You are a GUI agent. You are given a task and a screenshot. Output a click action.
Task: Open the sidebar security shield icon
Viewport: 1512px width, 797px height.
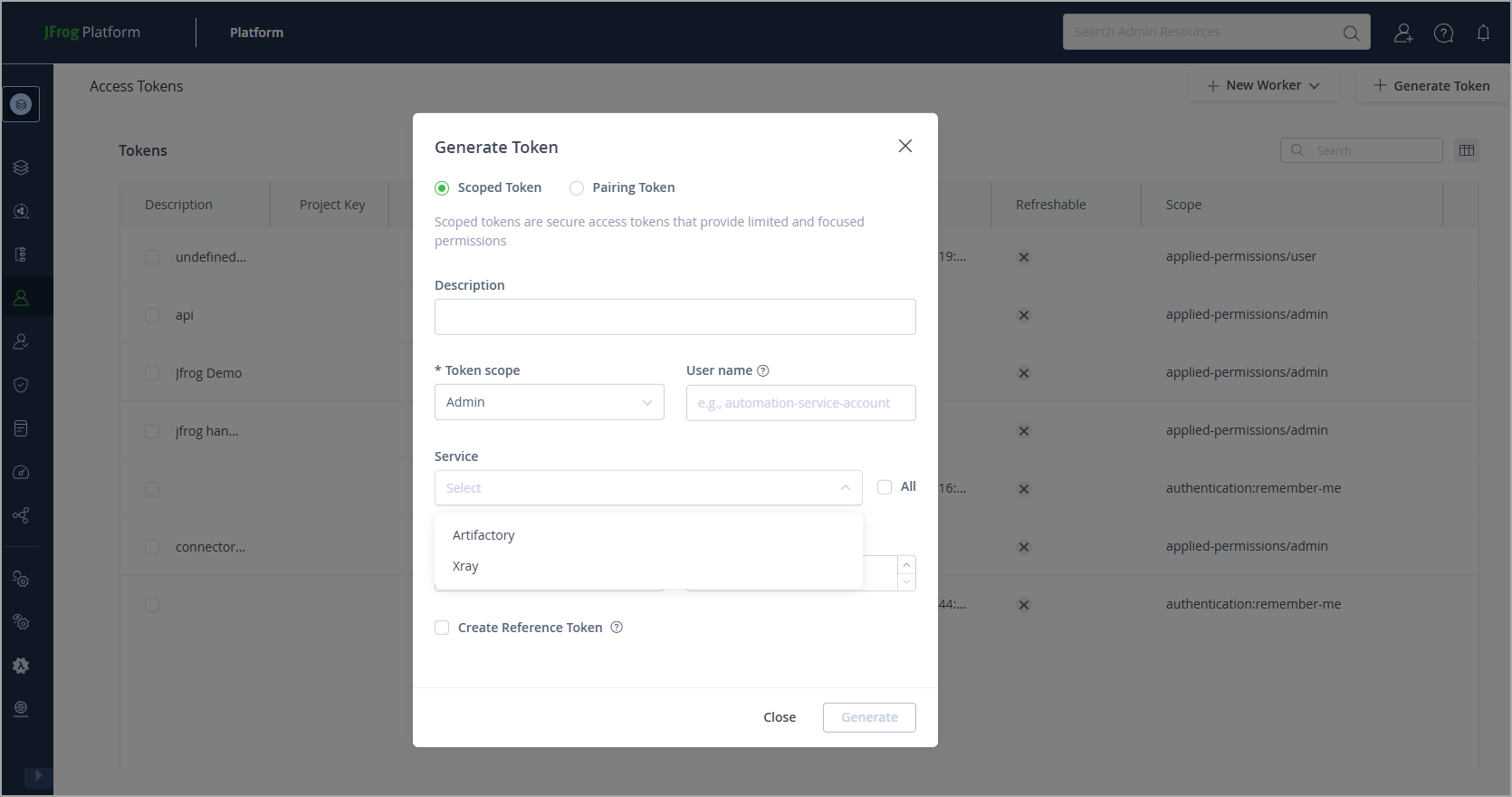[x=21, y=385]
